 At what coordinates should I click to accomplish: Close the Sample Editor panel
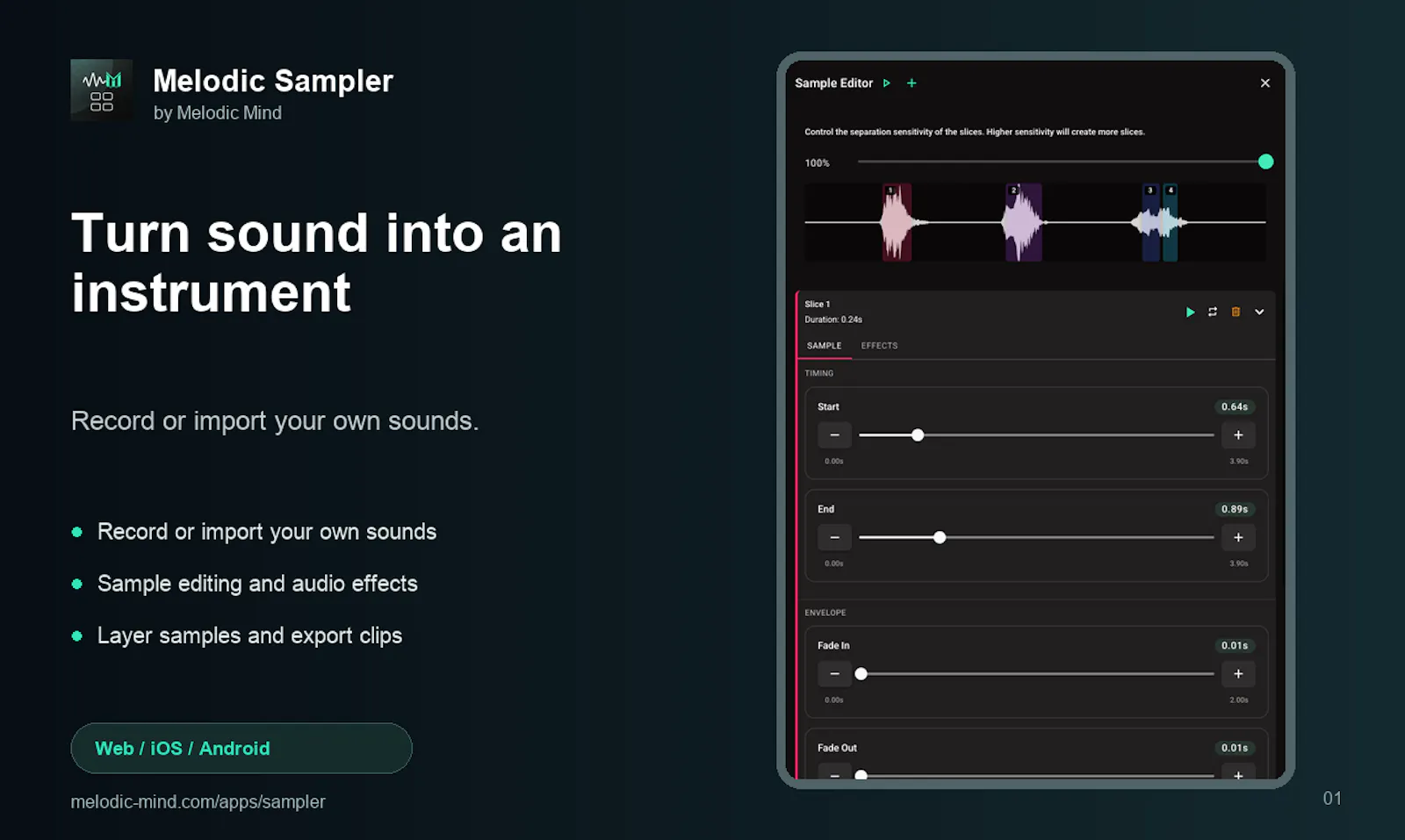pos(1265,83)
